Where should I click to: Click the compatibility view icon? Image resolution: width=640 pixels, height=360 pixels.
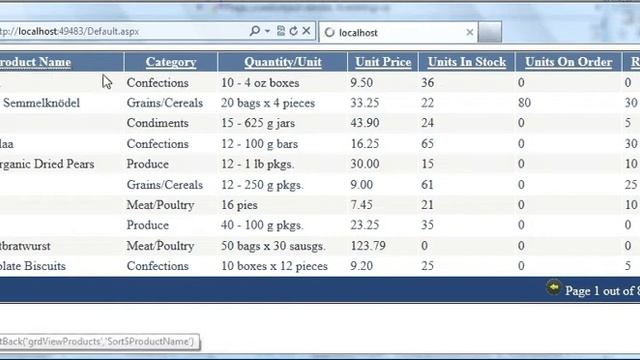click(281, 31)
